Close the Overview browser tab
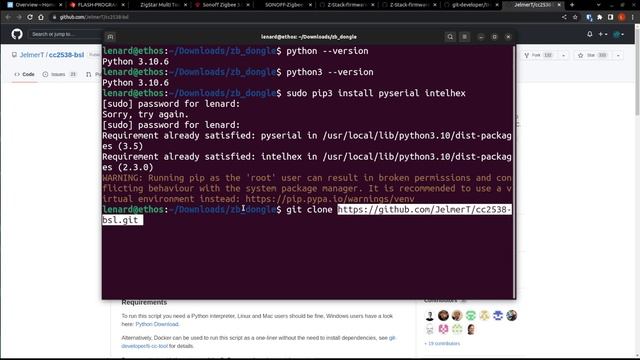Screen dimensions: 640x360 pos(60,5)
